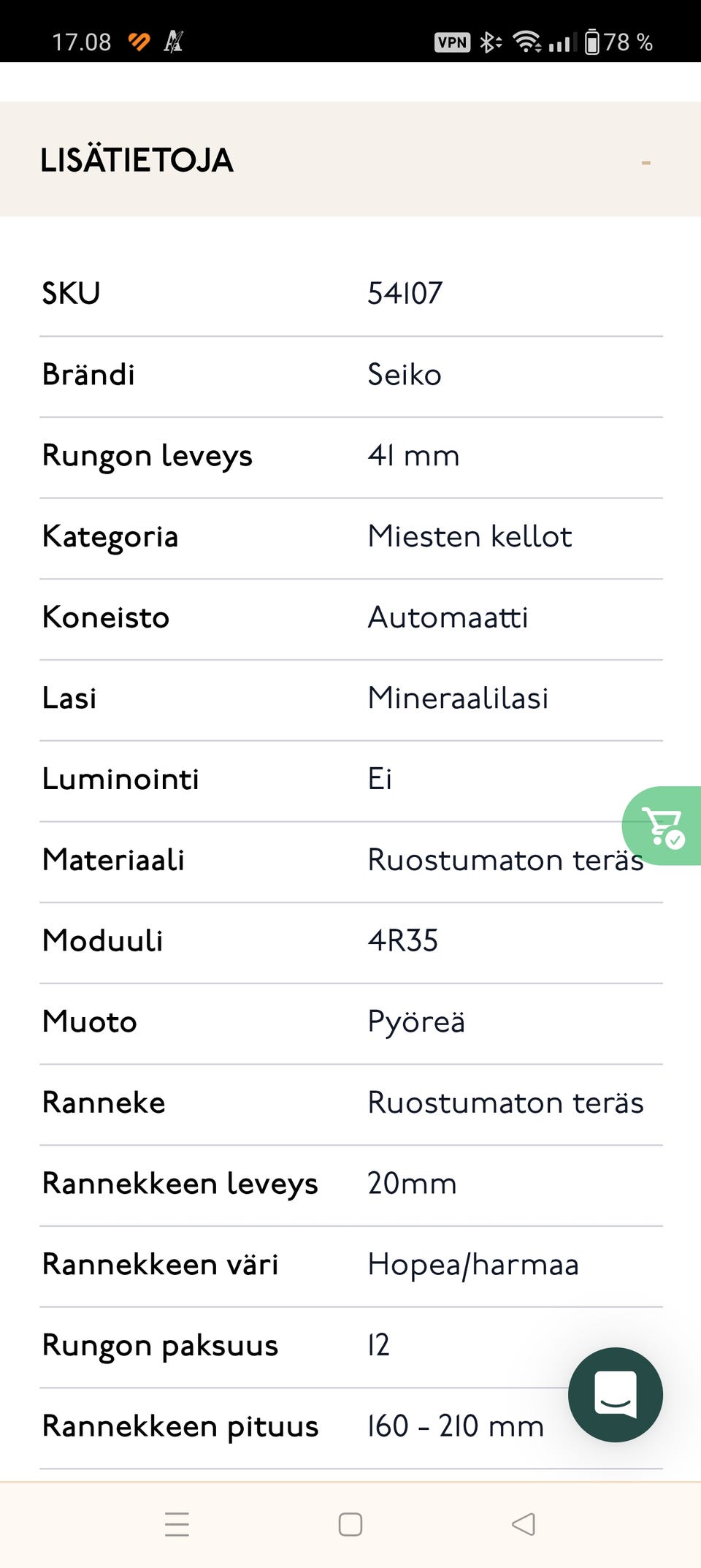This screenshot has width=701, height=1568.
Task: Open the chat support bubble
Action: (616, 1395)
